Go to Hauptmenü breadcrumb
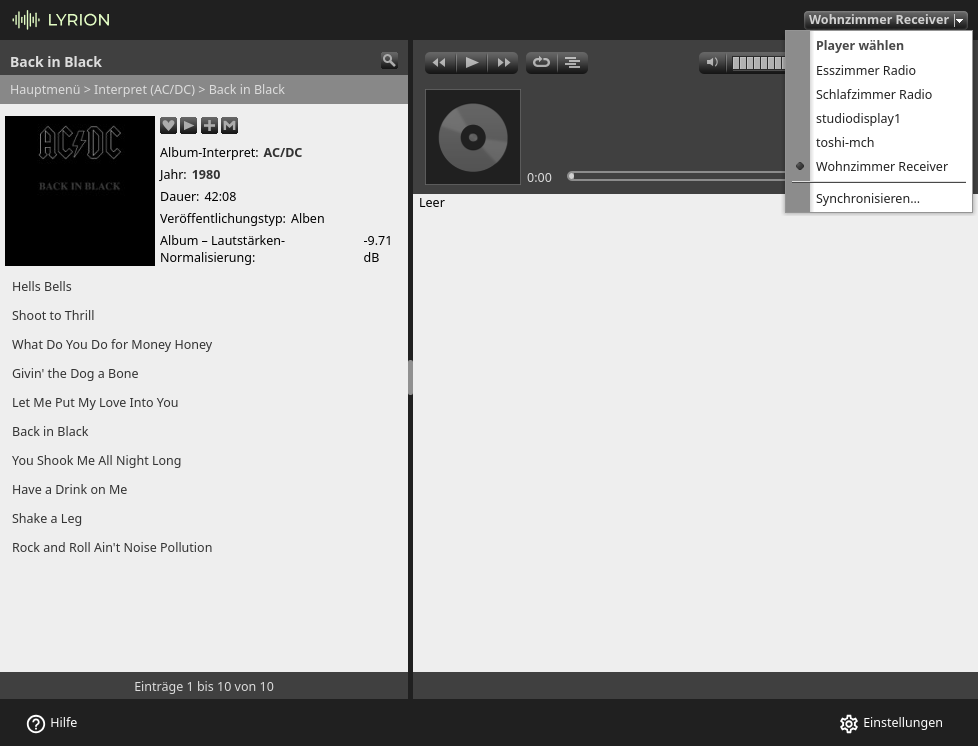This screenshot has width=978, height=746. coord(45,89)
